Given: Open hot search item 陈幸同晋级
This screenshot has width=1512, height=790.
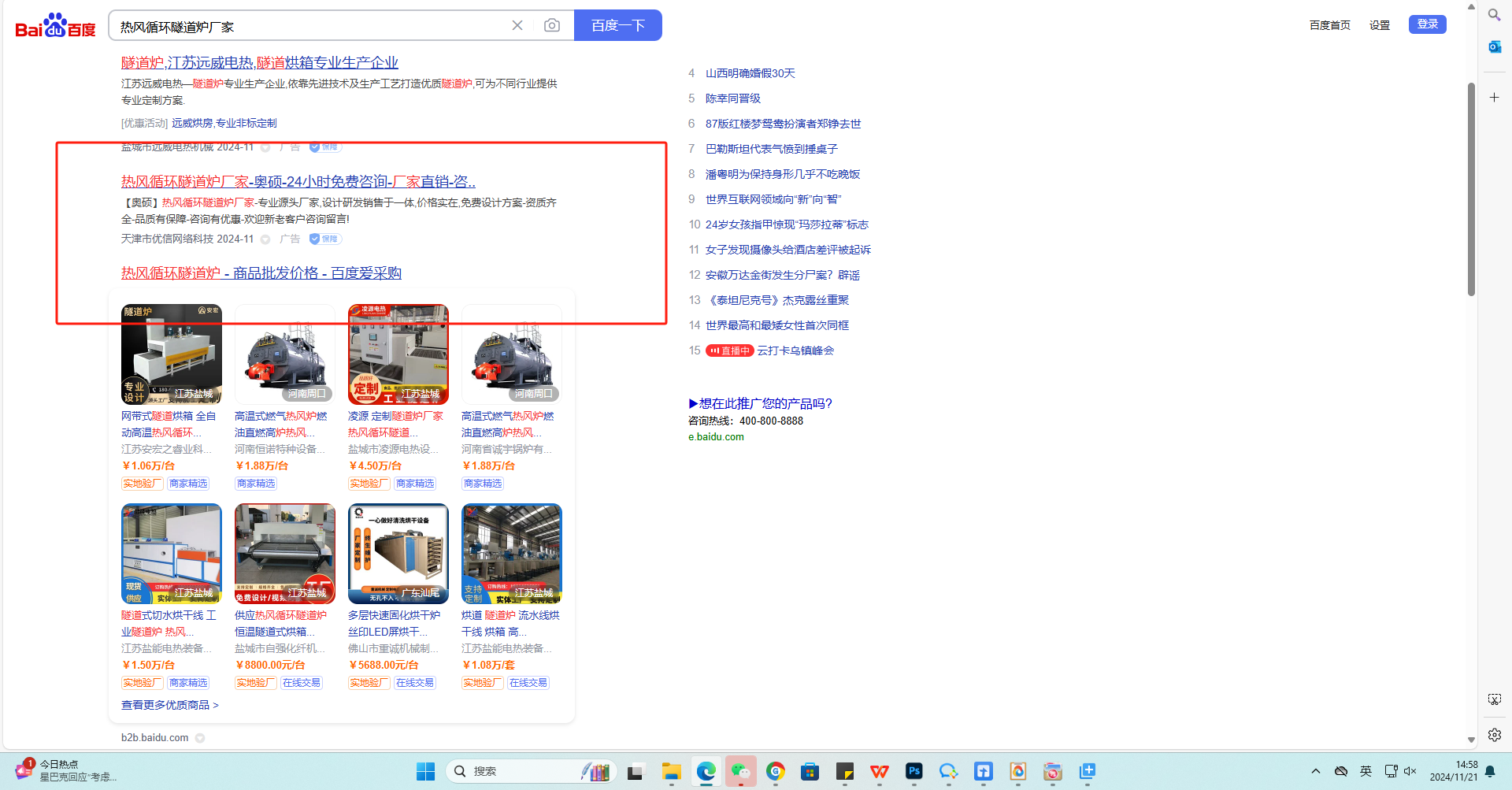Looking at the screenshot, I should [733, 98].
